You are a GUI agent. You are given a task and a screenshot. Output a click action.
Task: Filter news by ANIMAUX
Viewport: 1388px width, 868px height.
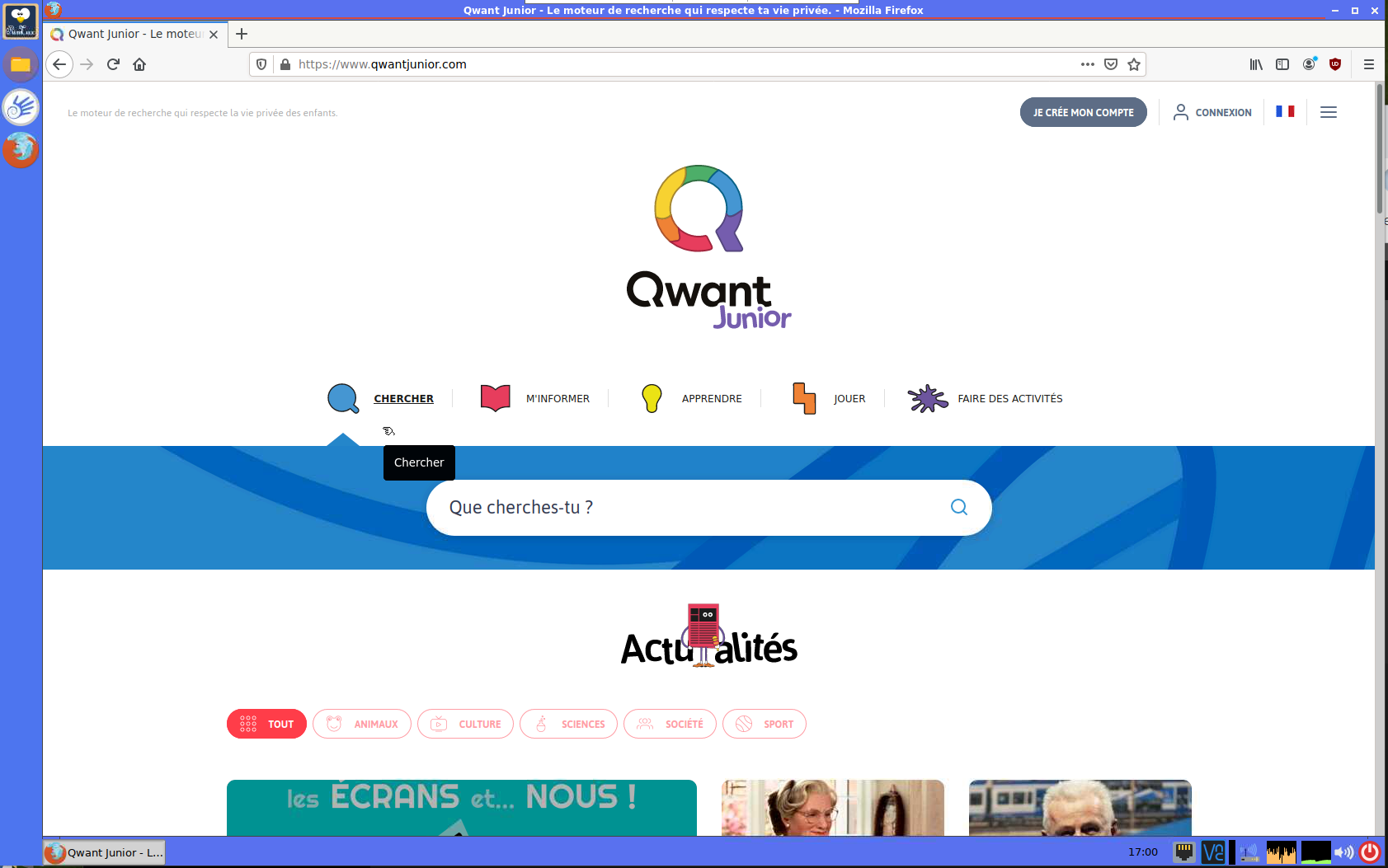coord(362,724)
